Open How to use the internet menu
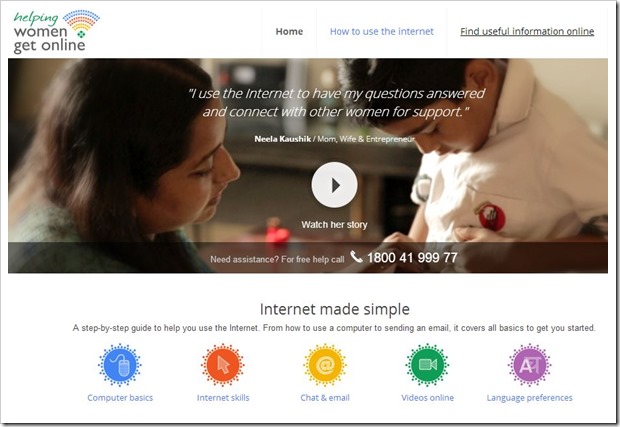This screenshot has height=427, width=620. tap(382, 31)
